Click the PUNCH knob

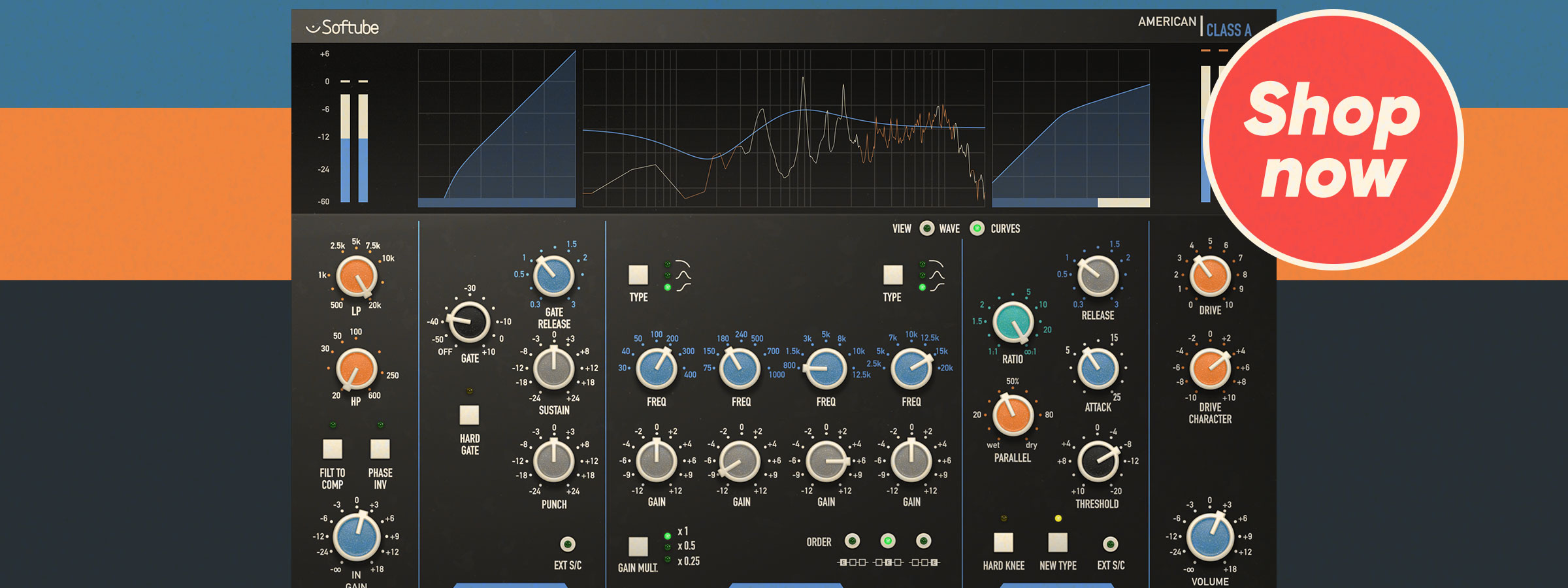click(553, 461)
